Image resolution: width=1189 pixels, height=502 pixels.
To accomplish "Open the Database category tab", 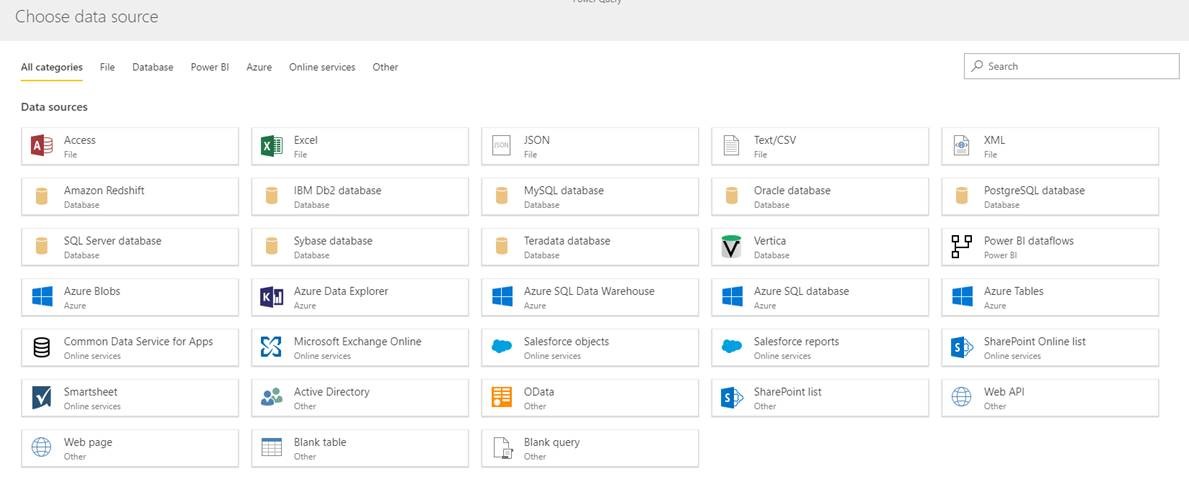I will 152,67.
